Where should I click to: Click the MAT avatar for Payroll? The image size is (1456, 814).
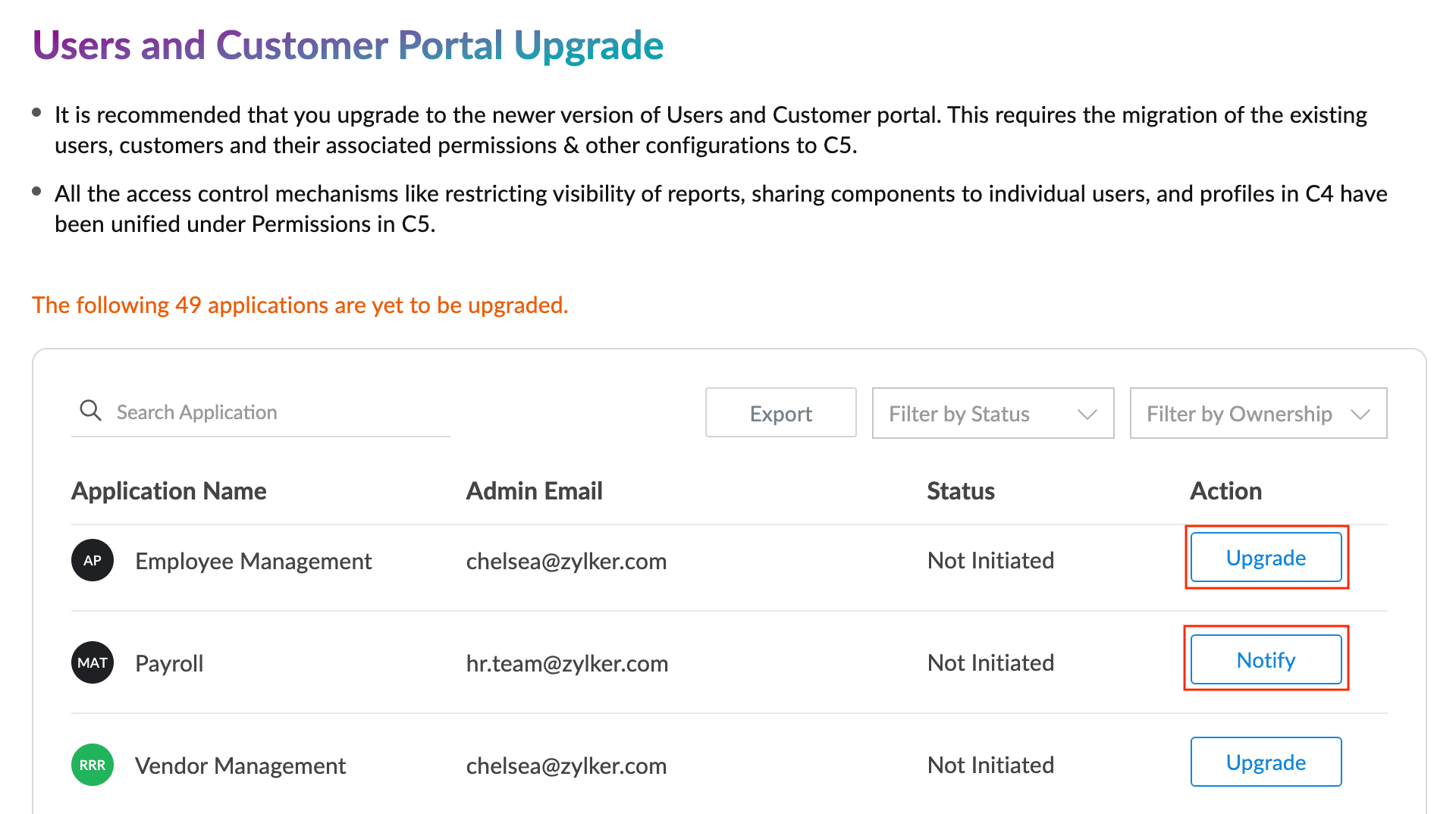coord(93,663)
